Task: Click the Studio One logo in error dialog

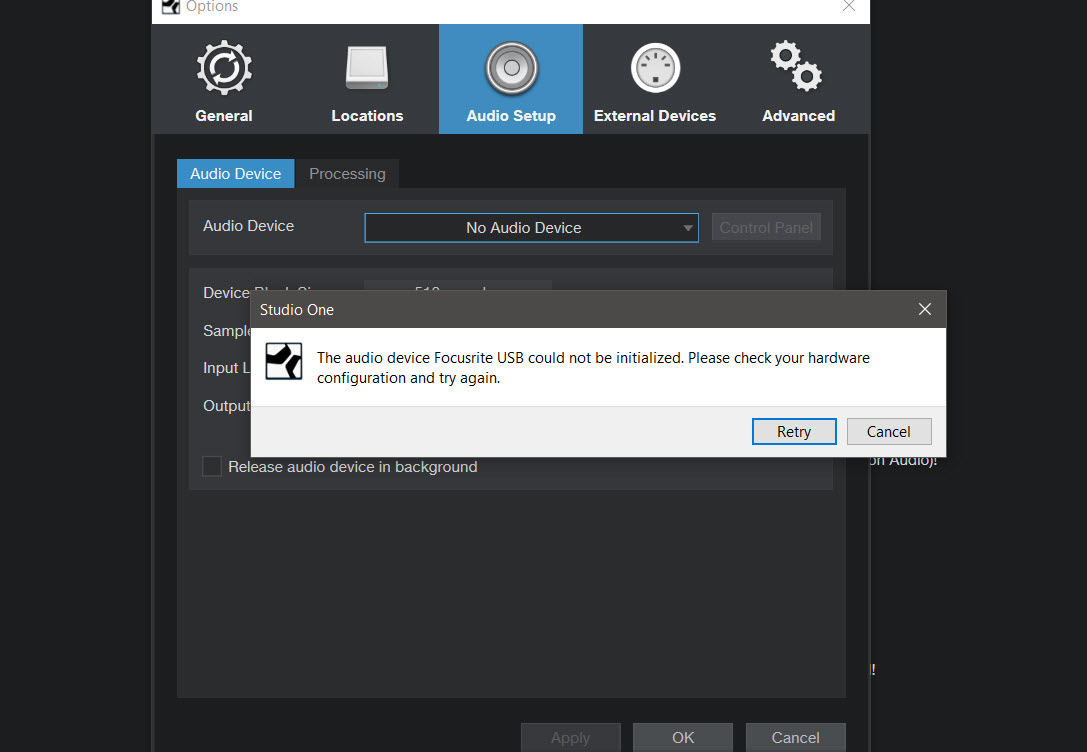Action: pos(284,361)
